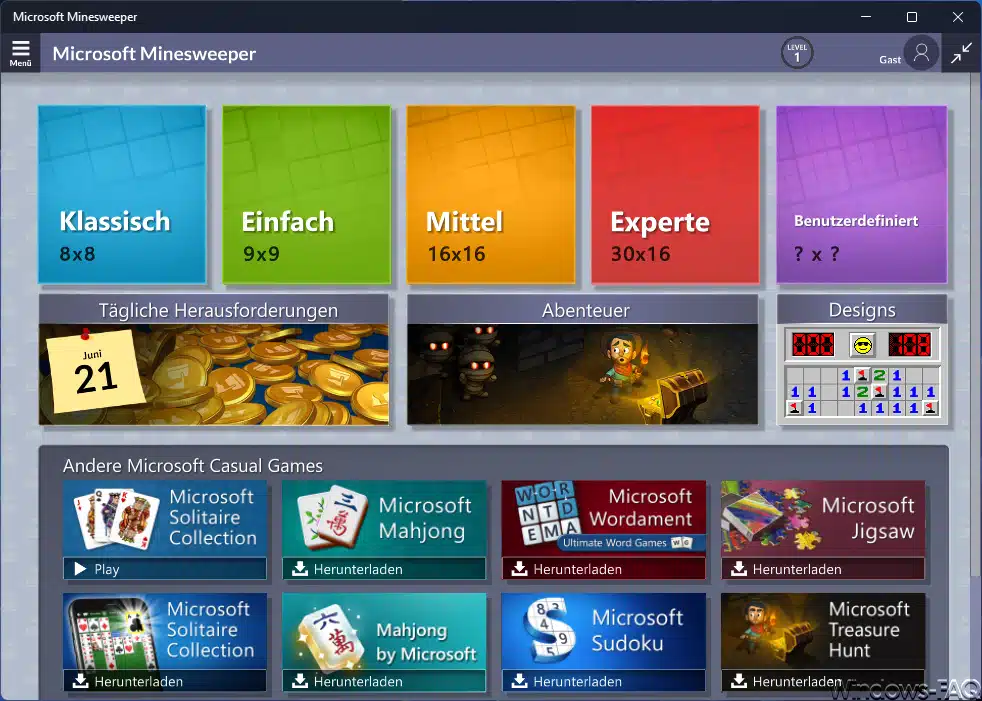Open the Mahjong by Microsoft tile icon
Image resolution: width=982 pixels, height=701 pixels.
click(330, 638)
